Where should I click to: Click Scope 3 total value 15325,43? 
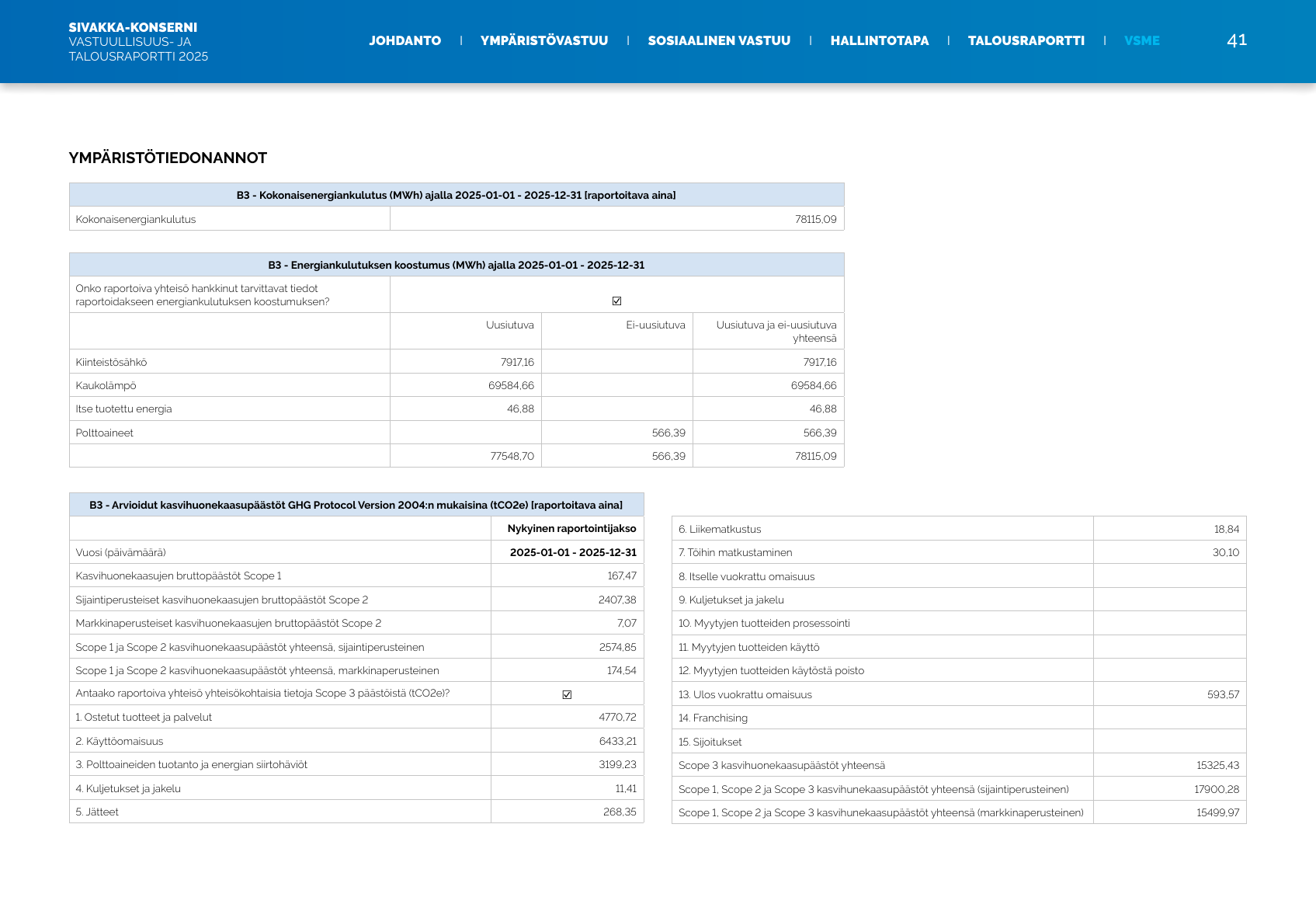click(x=1218, y=765)
